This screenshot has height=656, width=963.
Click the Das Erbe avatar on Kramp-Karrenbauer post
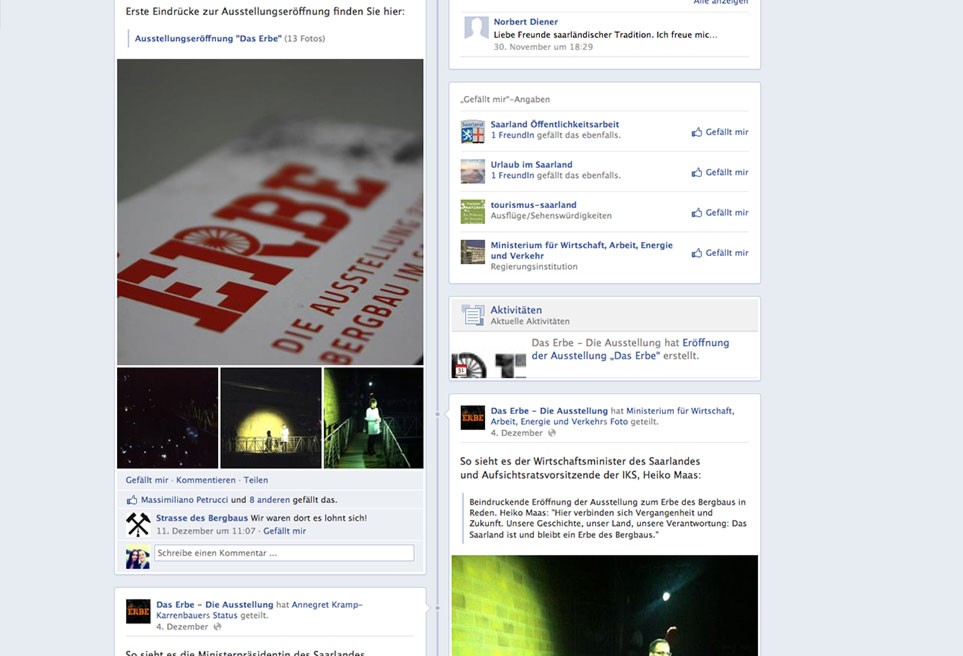pos(138,611)
